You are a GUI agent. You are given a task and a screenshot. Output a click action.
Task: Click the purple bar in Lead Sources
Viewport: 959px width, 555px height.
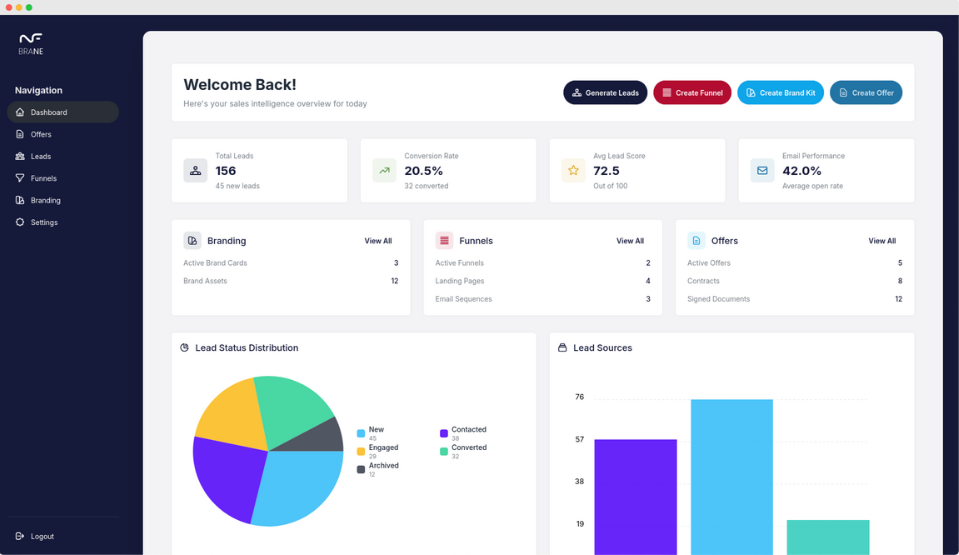point(635,497)
